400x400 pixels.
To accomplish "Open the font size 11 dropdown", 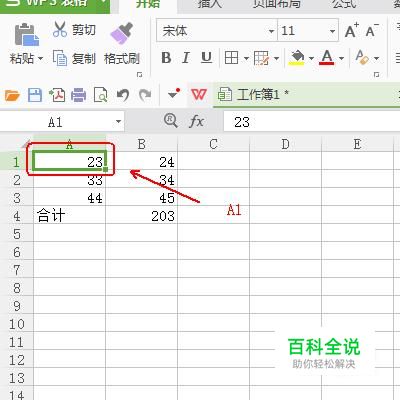I will click(332, 31).
